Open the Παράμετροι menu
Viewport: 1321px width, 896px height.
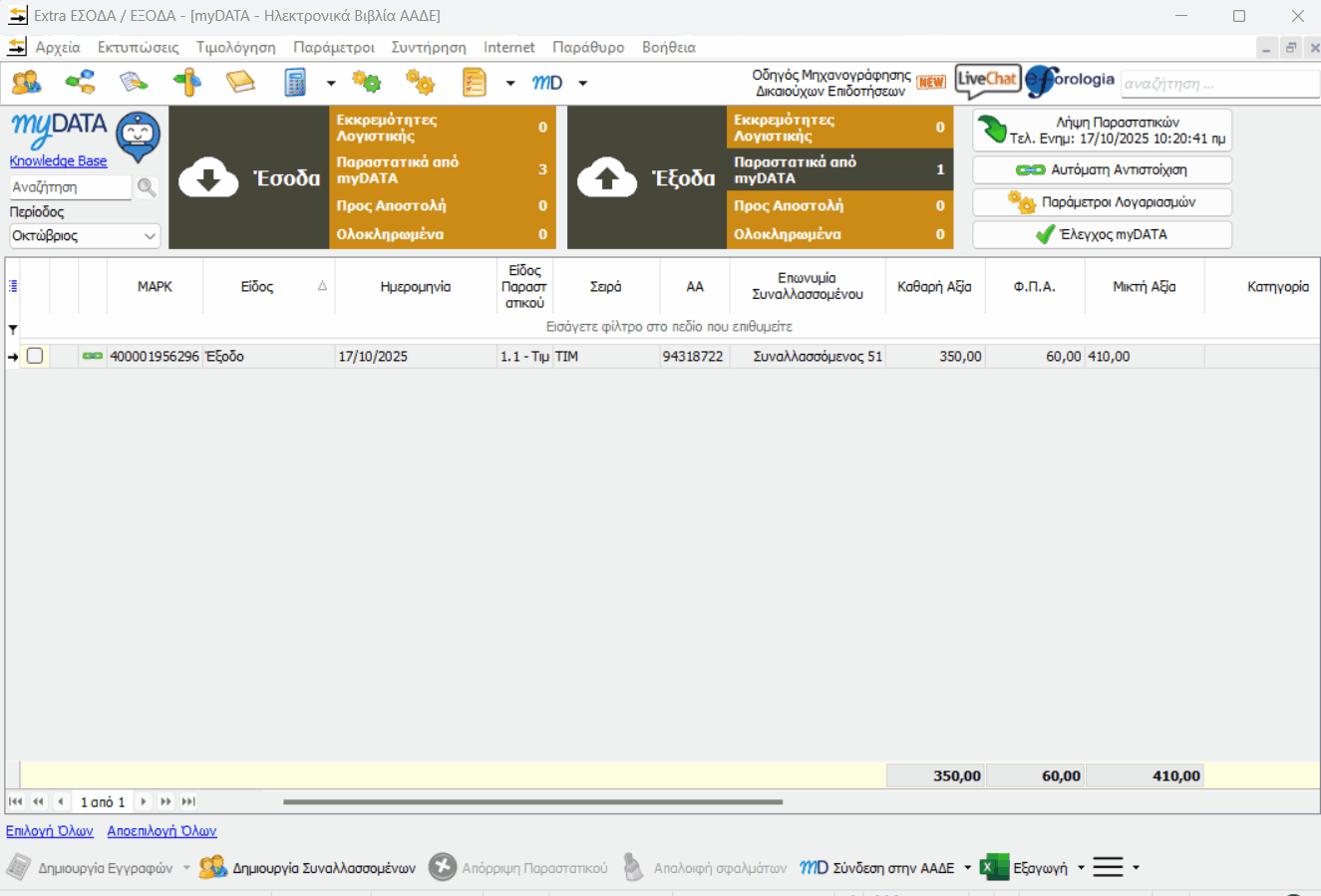334,47
